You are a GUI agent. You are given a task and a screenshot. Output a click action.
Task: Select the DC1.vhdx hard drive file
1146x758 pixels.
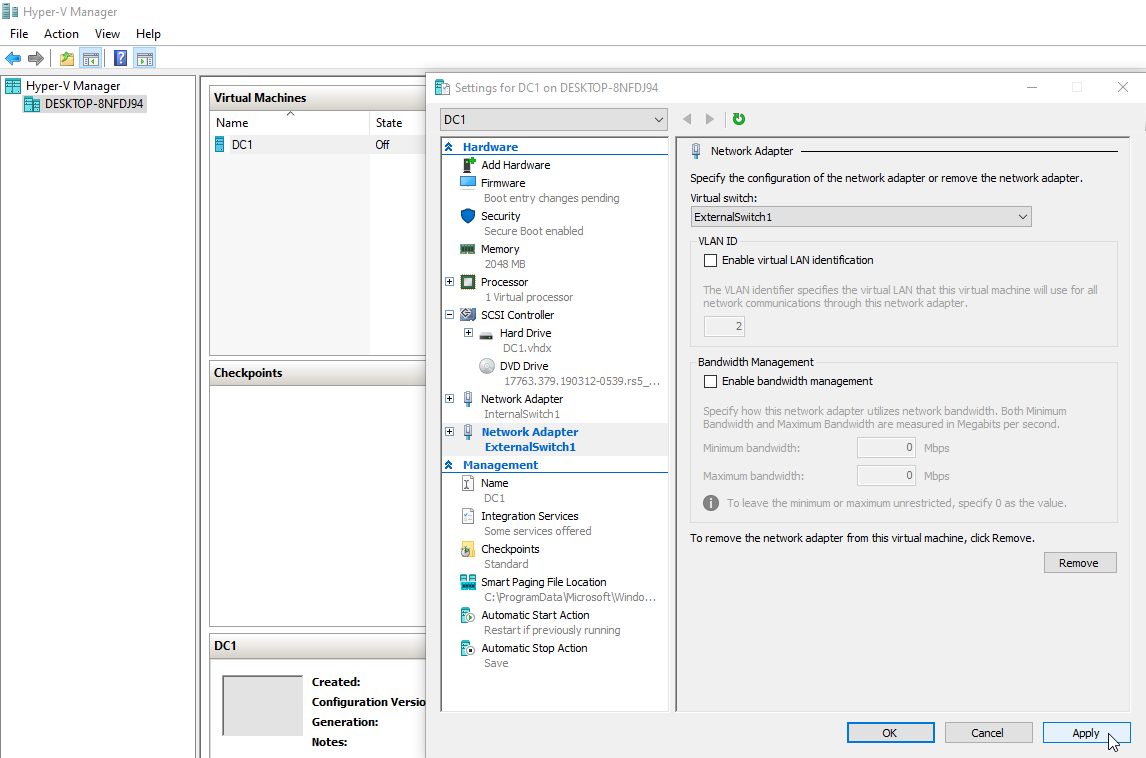pyautogui.click(x=527, y=348)
